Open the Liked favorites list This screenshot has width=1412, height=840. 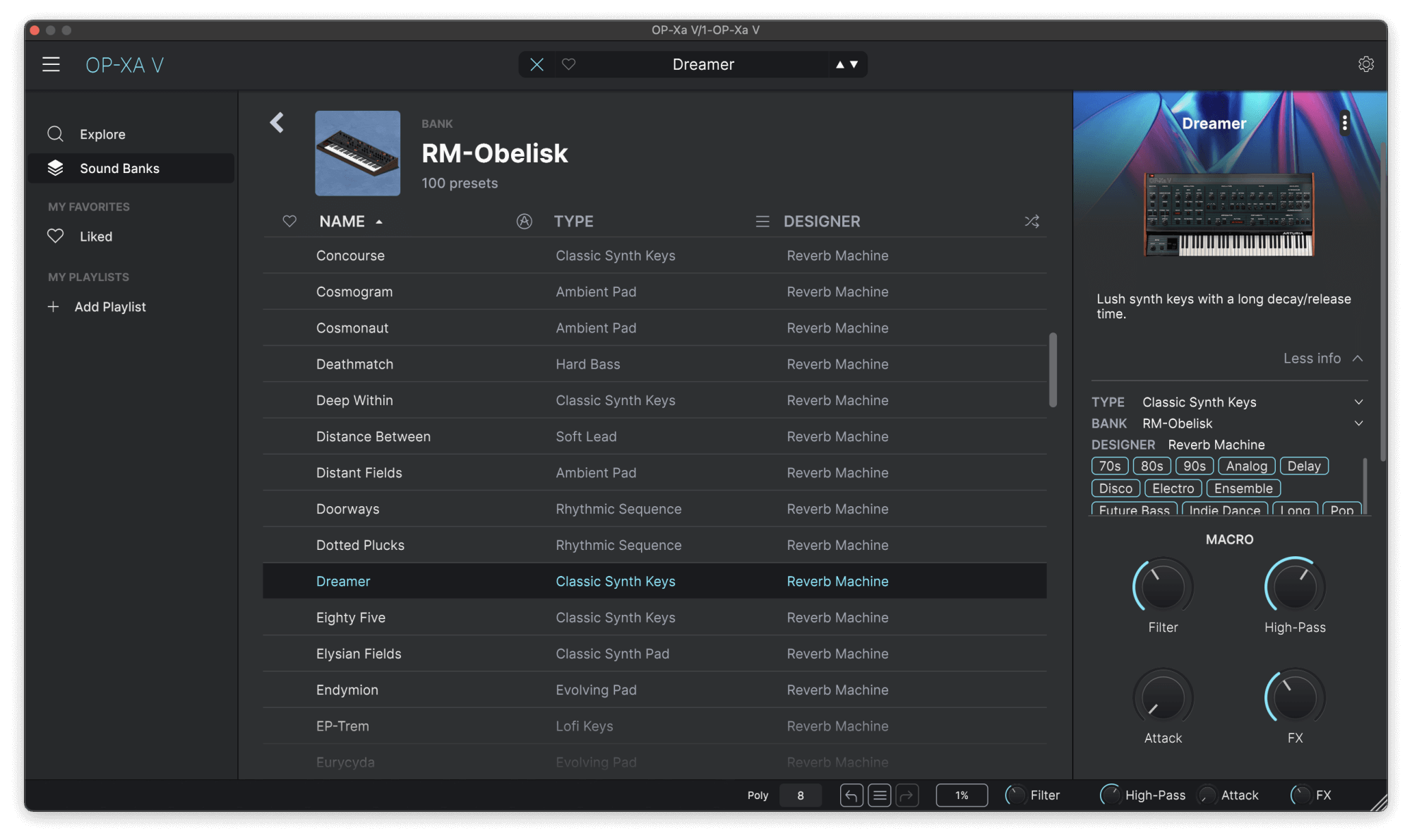click(x=95, y=236)
